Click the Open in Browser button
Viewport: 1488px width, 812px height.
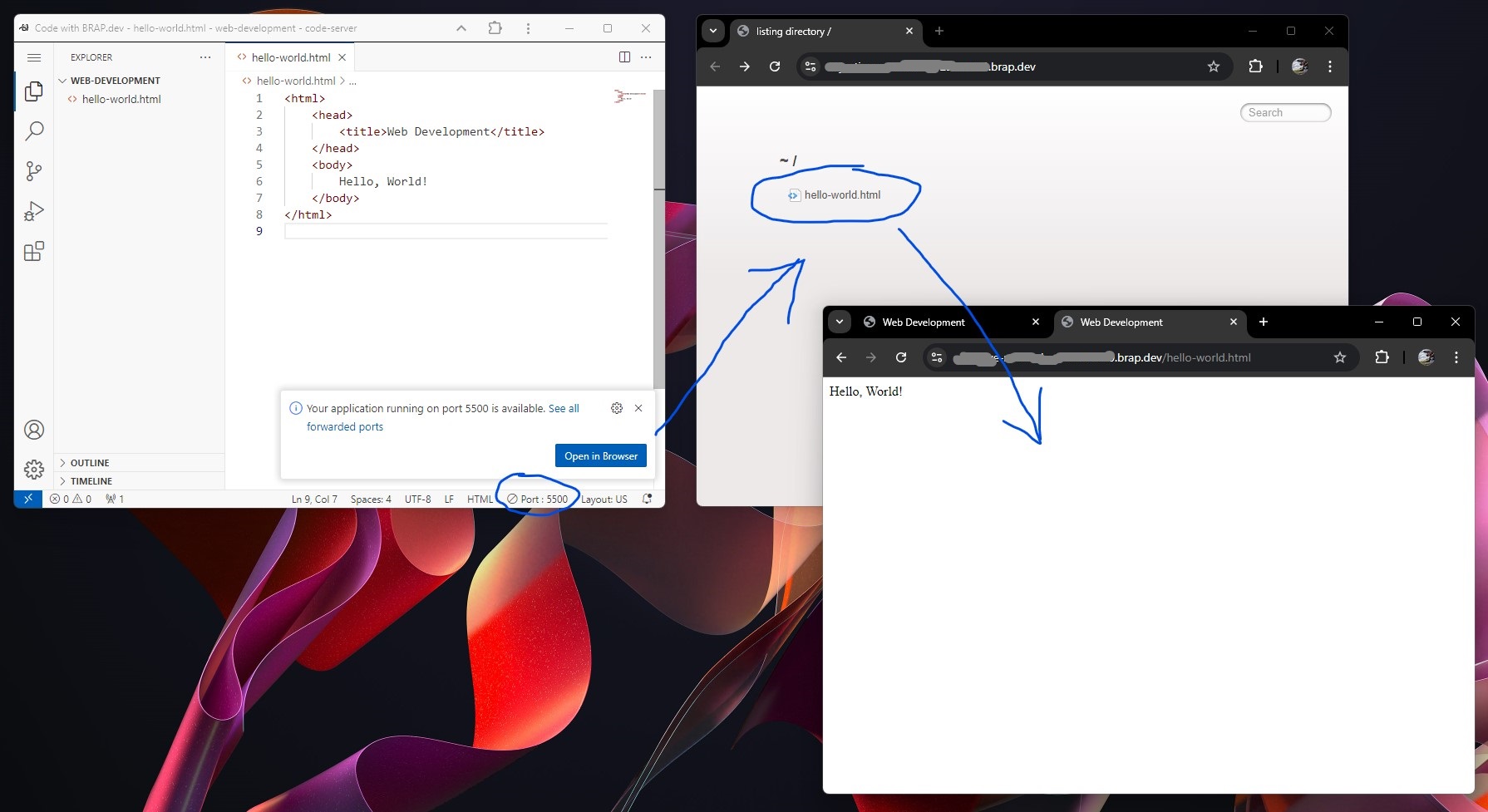tap(600, 455)
